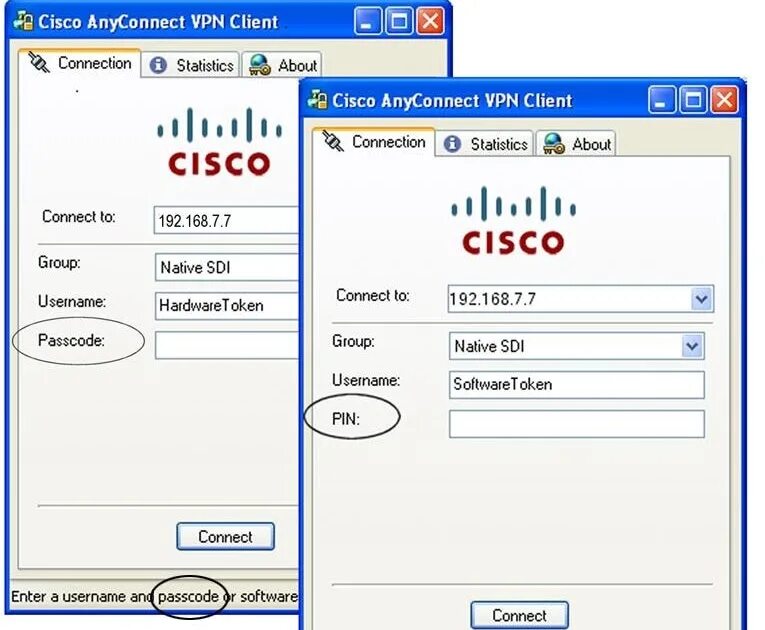Screen dimensions: 765x630
Task: Switch to Statistics tab in back window
Action: (190, 65)
